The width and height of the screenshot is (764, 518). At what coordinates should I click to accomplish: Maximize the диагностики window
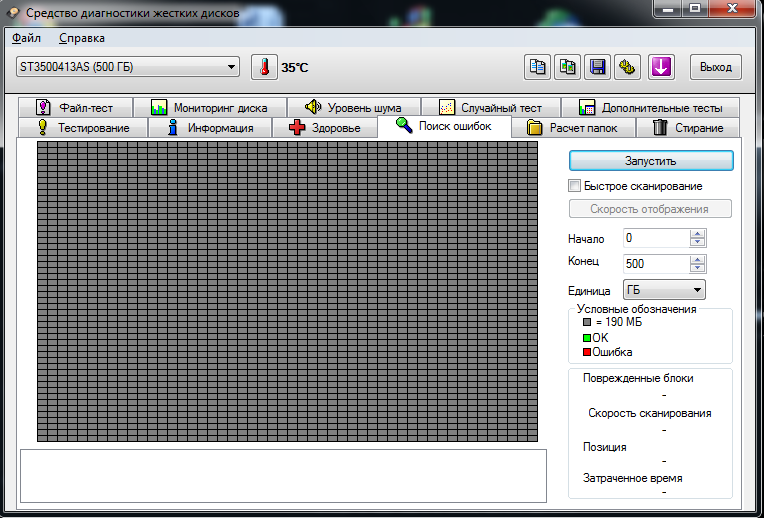(695, 8)
